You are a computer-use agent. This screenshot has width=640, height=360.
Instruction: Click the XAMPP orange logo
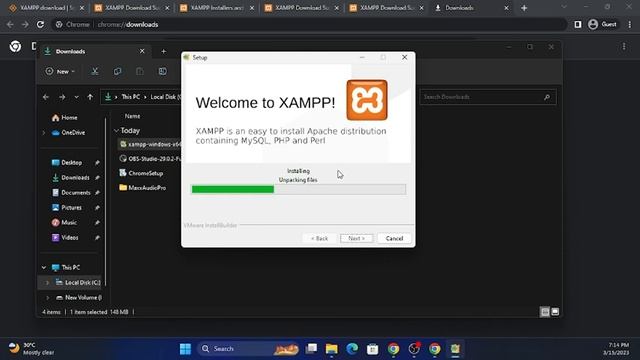coord(367,100)
